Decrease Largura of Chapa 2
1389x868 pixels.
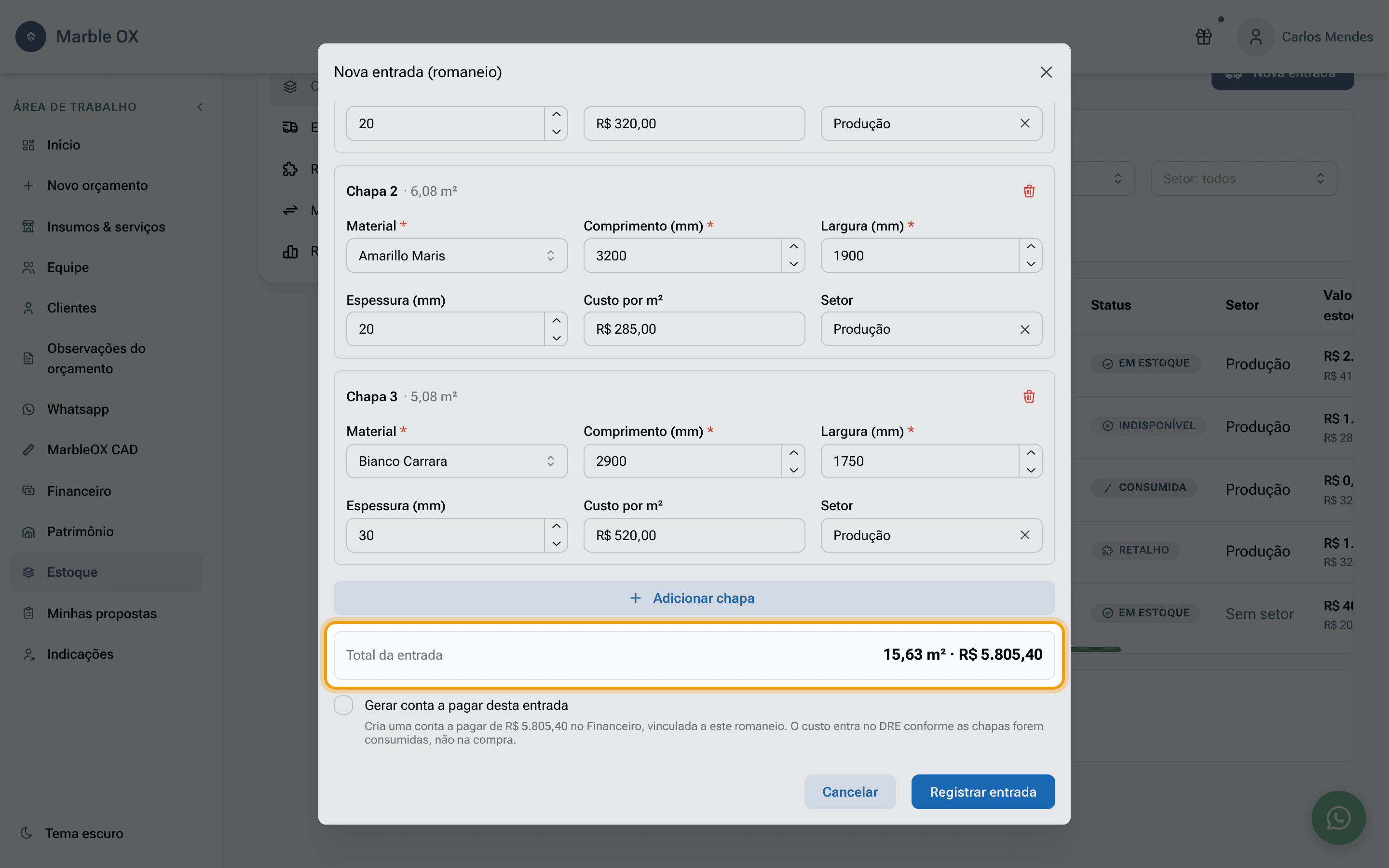tap(1031, 264)
